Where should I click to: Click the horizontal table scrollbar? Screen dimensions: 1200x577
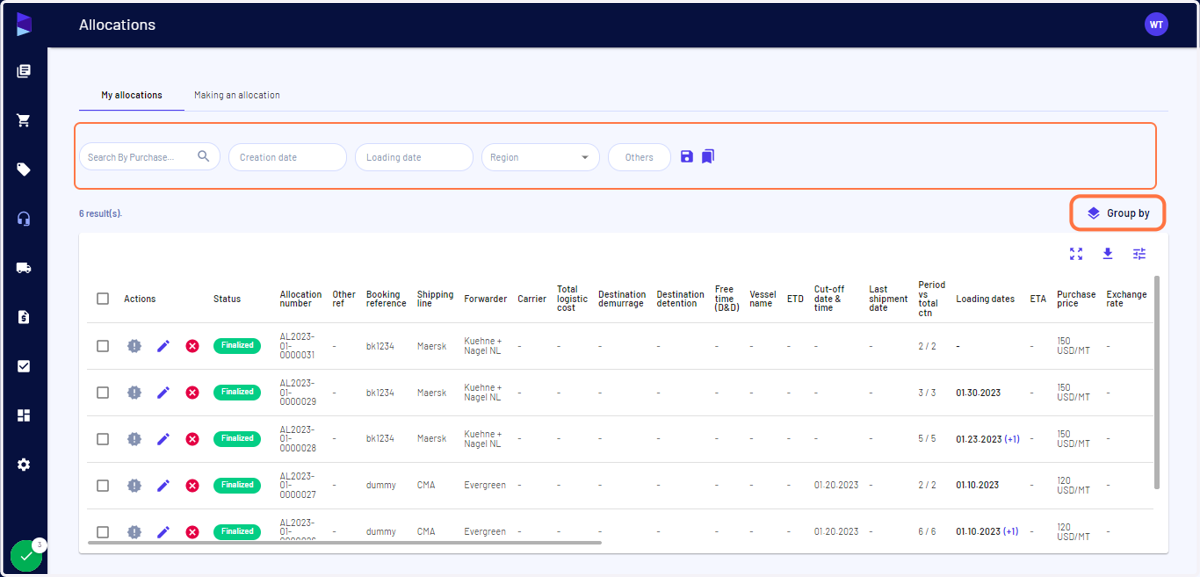tap(345, 543)
